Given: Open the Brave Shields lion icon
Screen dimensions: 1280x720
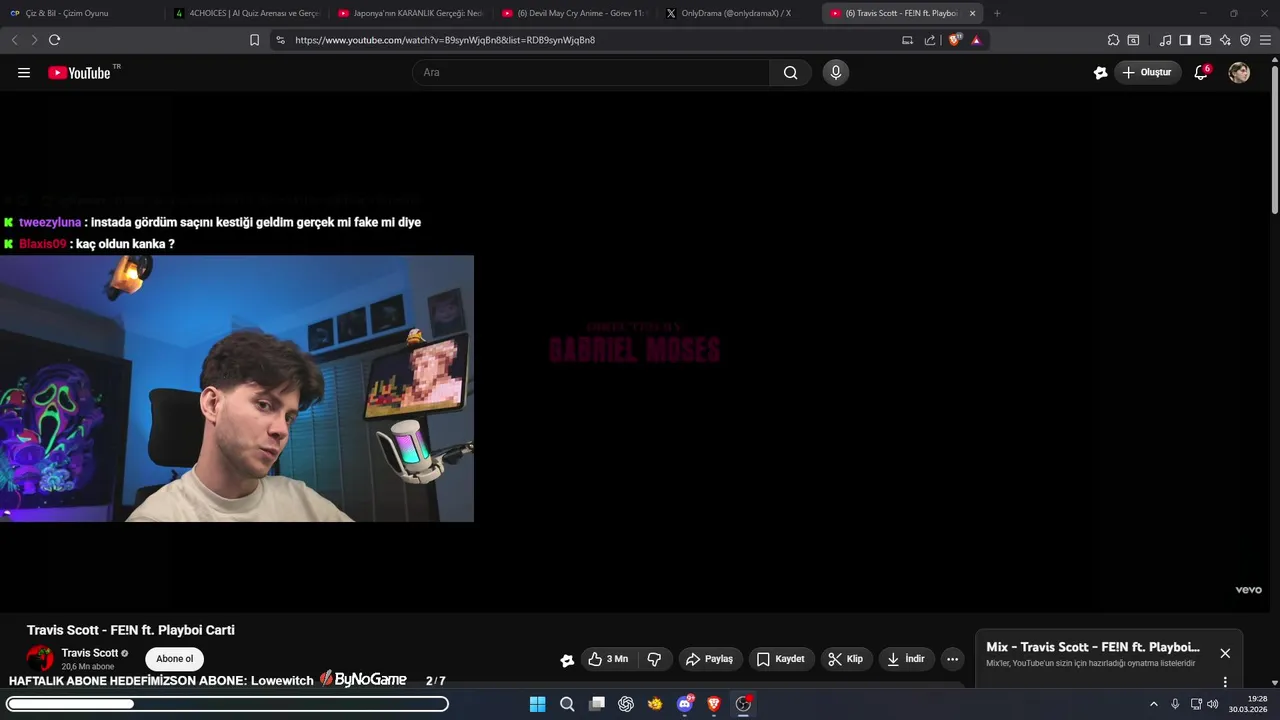Looking at the screenshot, I should tap(954, 40).
